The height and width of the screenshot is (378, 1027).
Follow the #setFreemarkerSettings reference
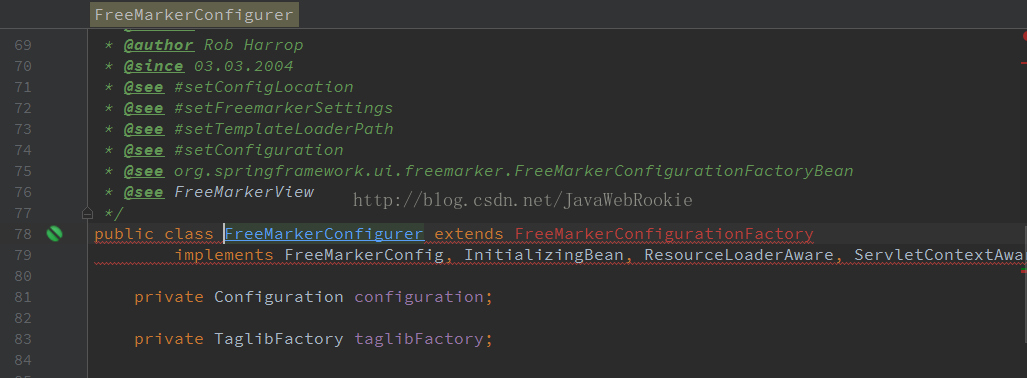click(284, 108)
